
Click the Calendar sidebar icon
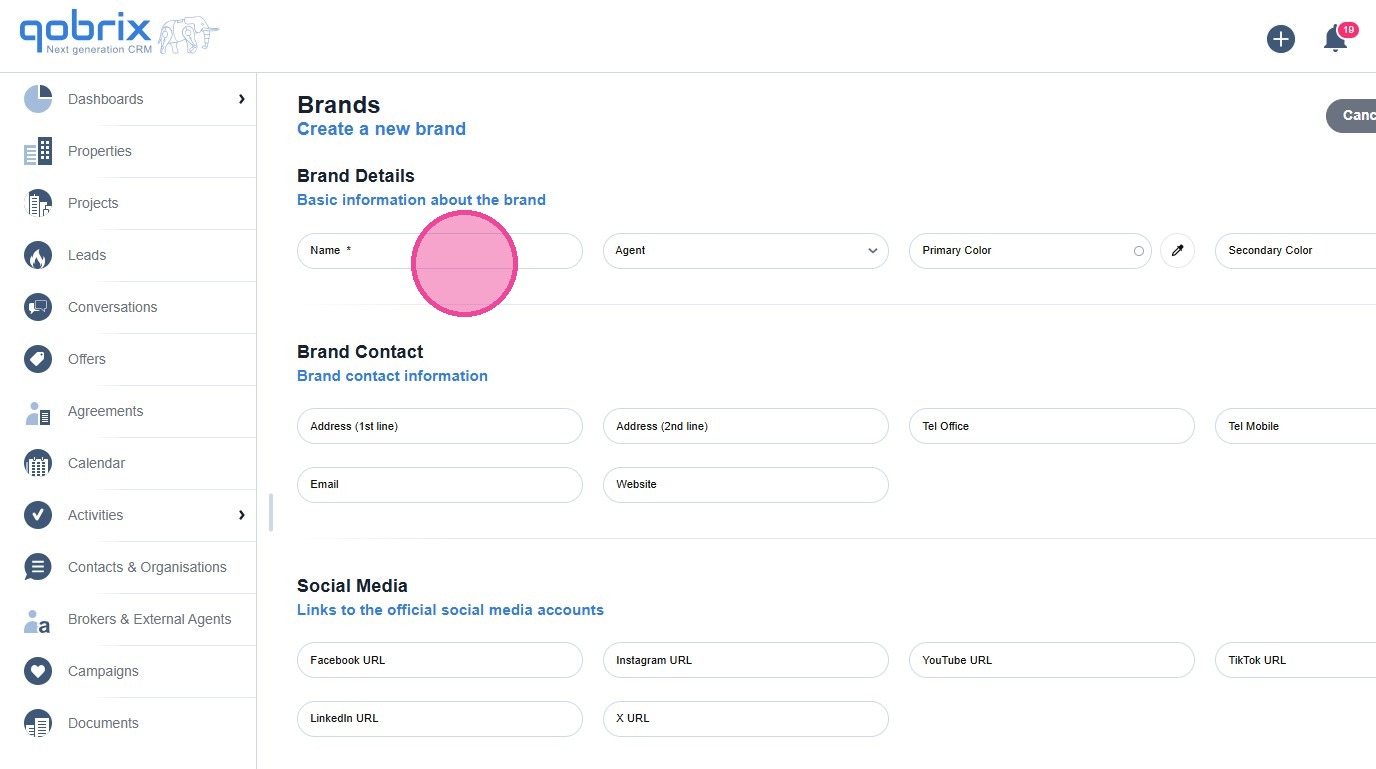tap(38, 463)
